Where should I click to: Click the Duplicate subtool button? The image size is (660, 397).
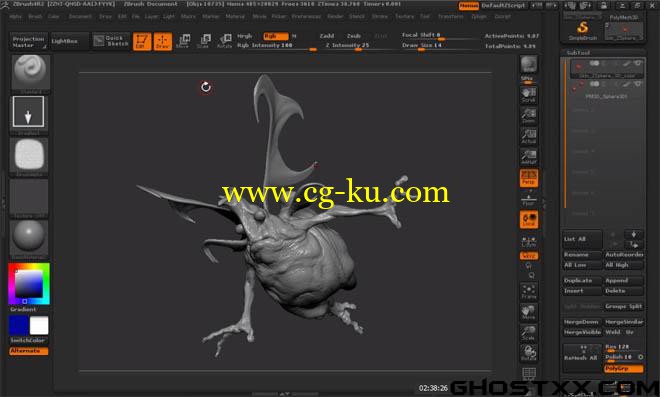pos(582,281)
